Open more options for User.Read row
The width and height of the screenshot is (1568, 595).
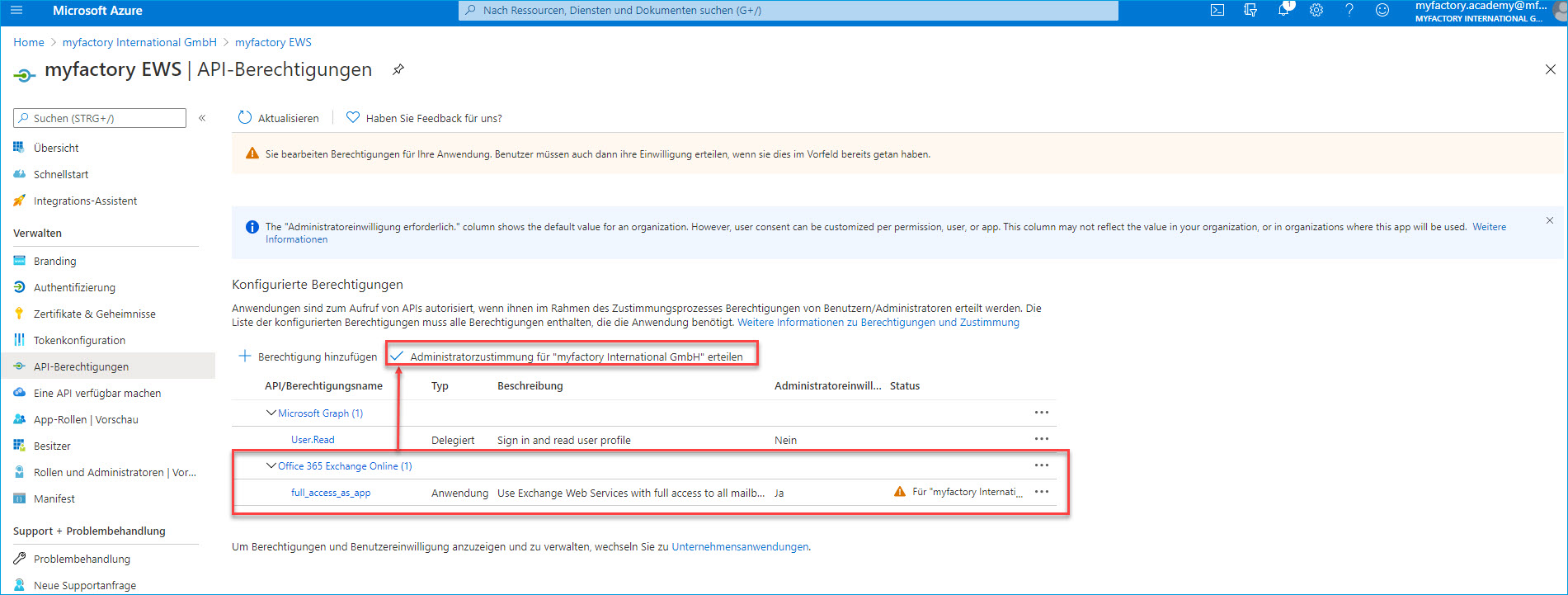pos(1042,439)
